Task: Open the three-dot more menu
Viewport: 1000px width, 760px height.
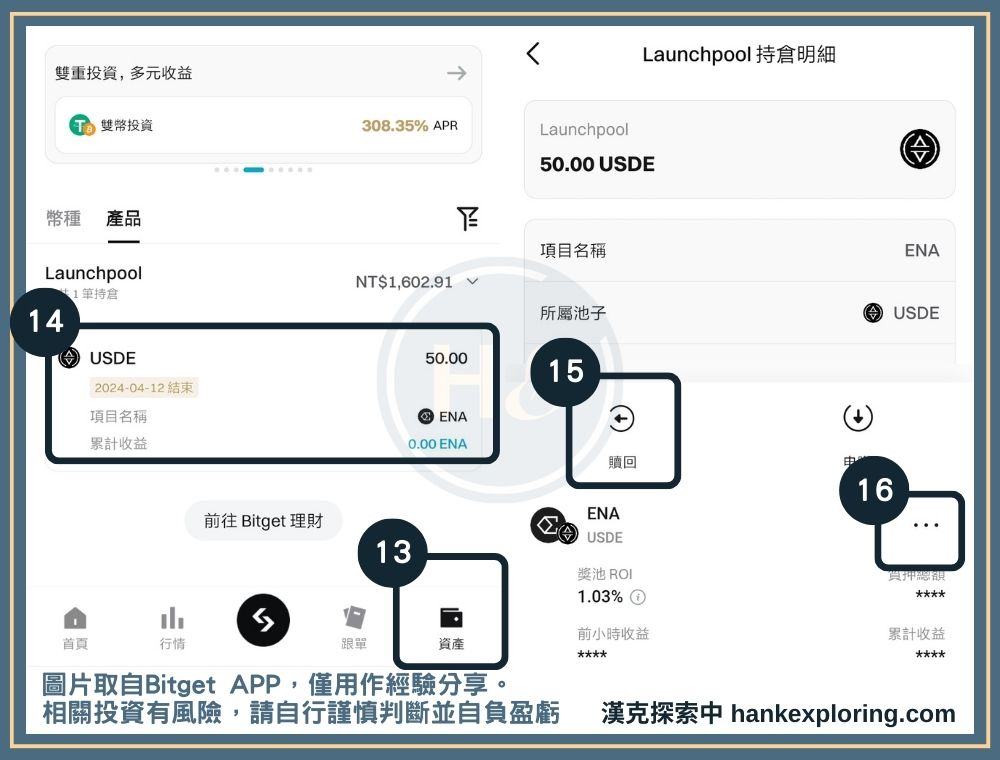Action: (x=925, y=525)
